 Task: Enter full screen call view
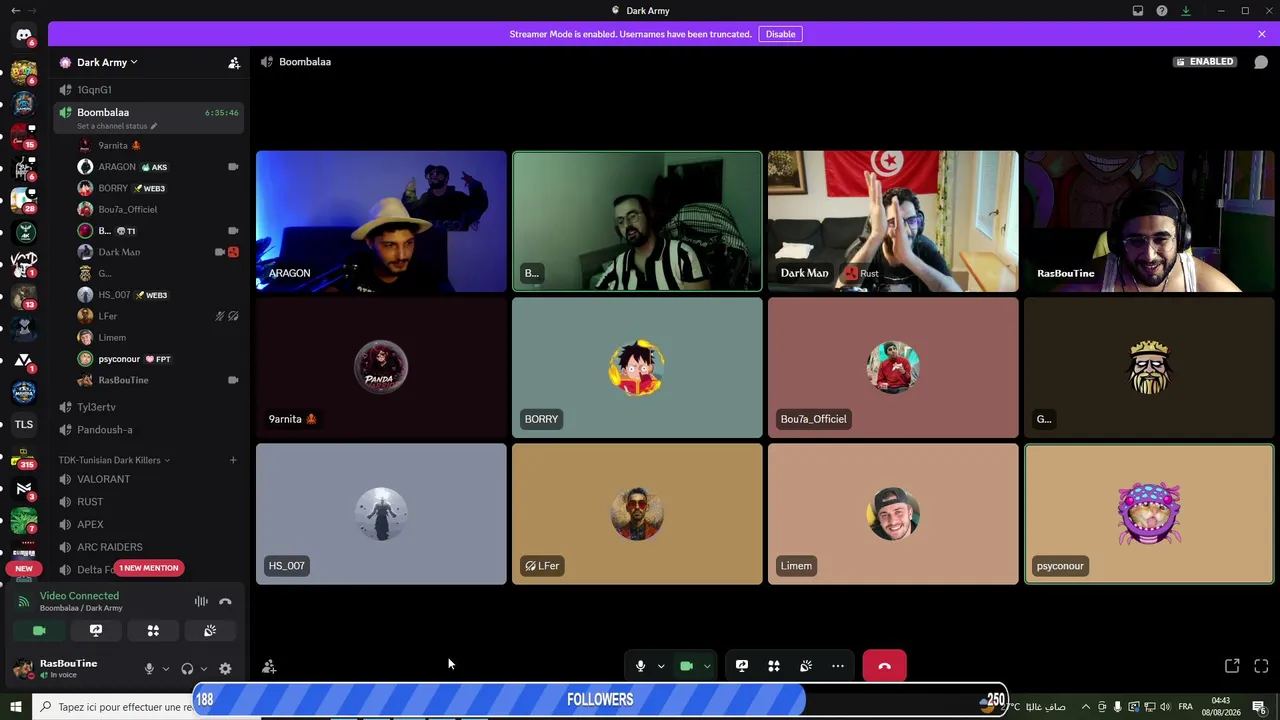point(1261,666)
